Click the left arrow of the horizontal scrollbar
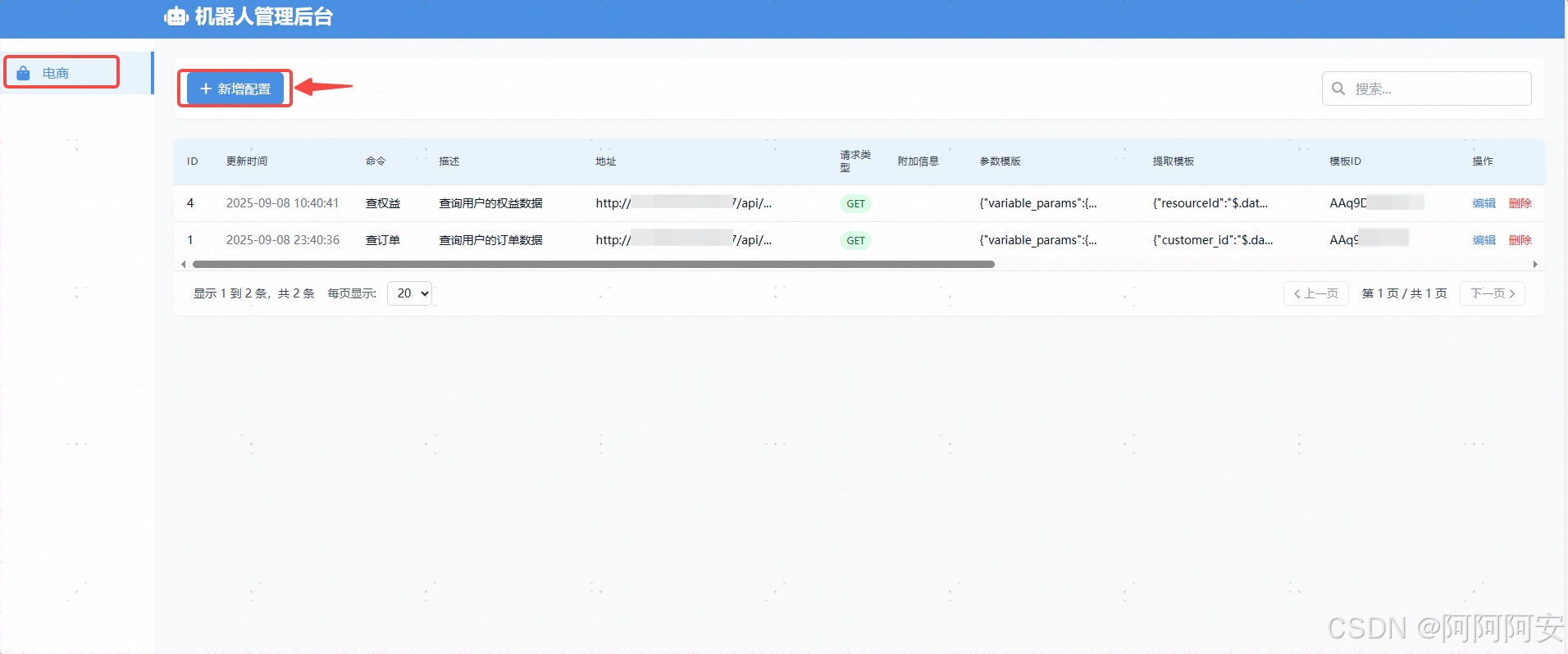Screen dimensions: 1568x654 click(x=183, y=264)
